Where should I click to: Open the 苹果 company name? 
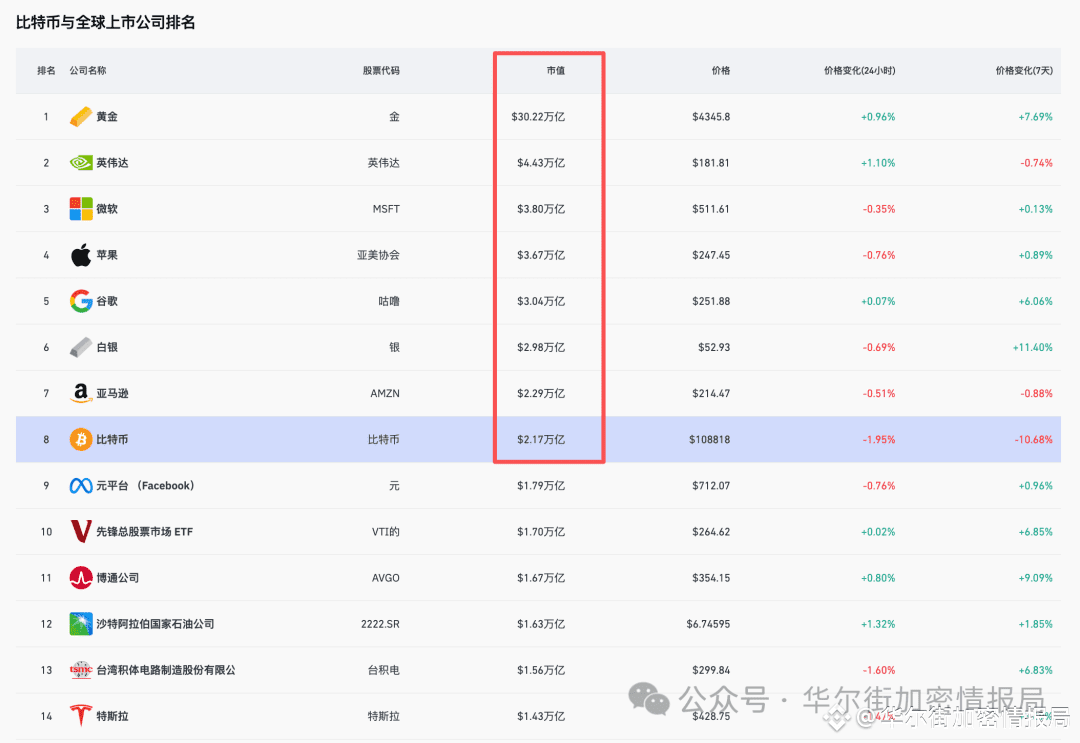point(107,255)
